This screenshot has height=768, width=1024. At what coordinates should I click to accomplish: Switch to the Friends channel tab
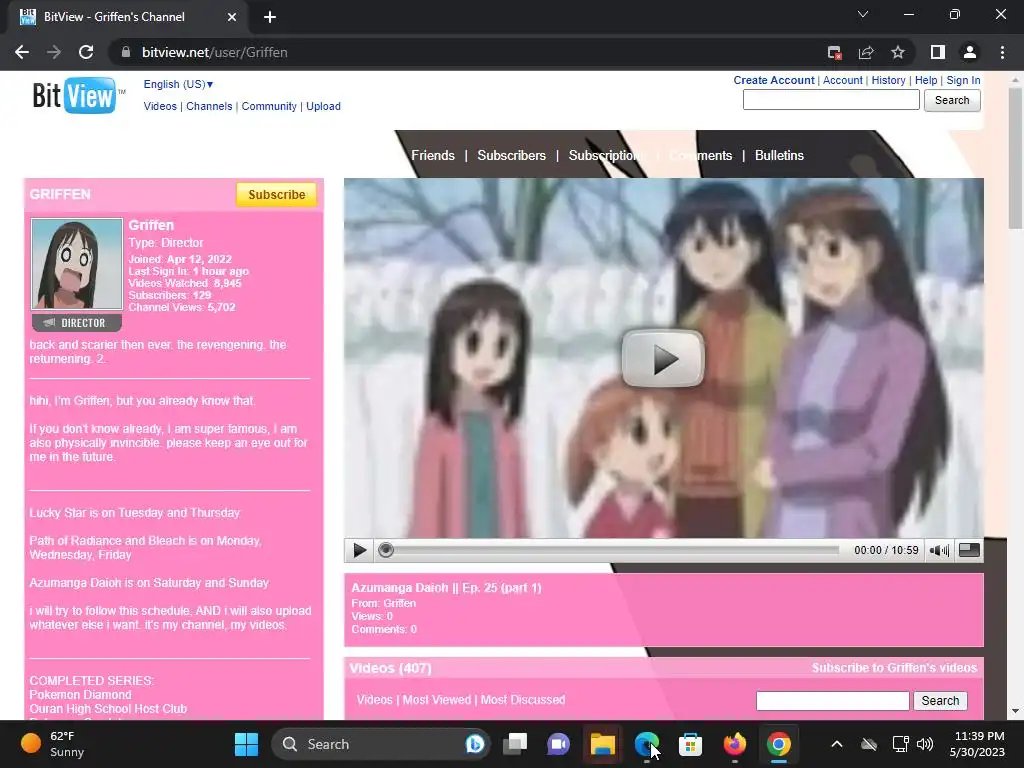[x=433, y=155]
